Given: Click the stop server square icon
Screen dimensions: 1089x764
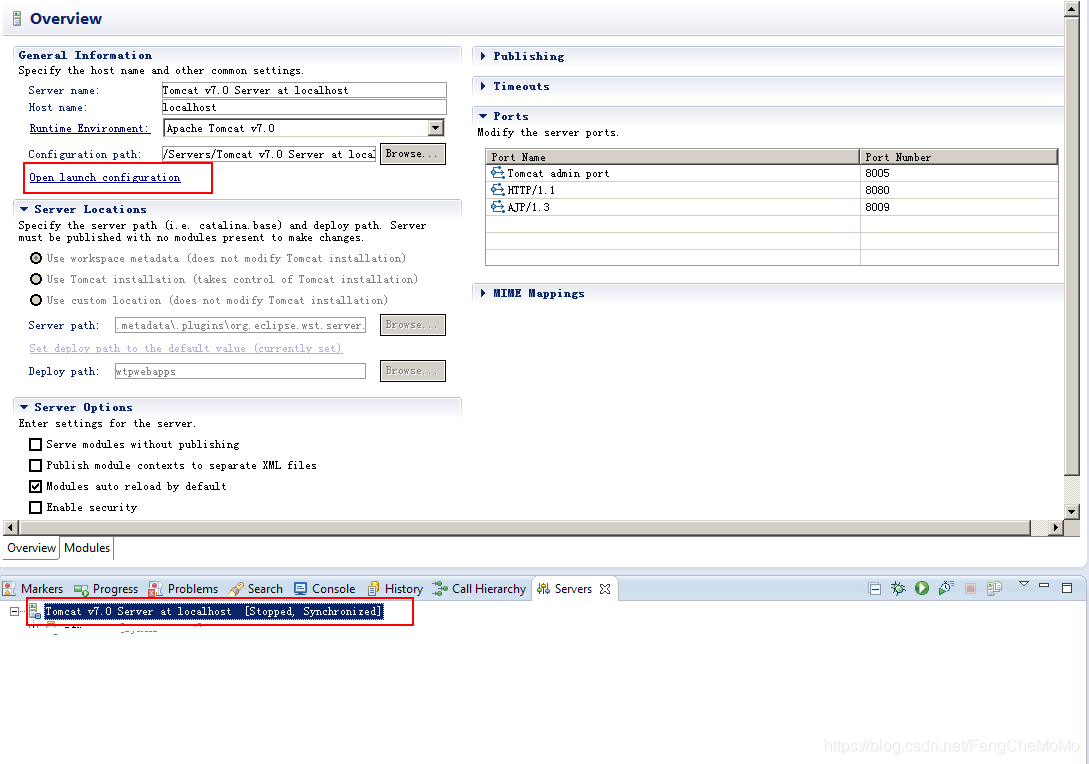Looking at the screenshot, I should (970, 588).
